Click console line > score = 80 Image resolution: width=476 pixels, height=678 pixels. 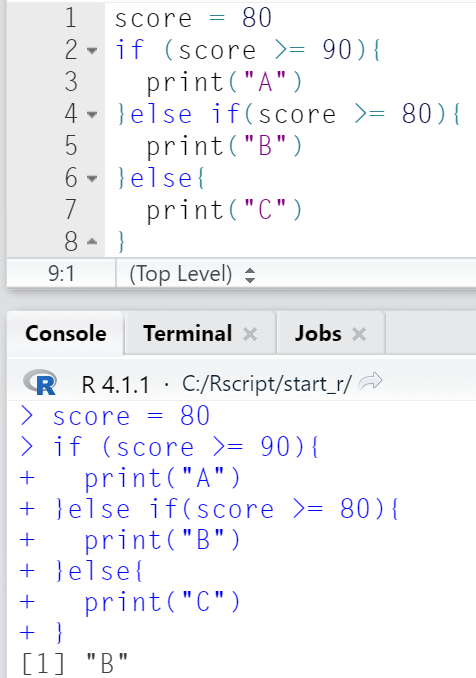click(115, 416)
